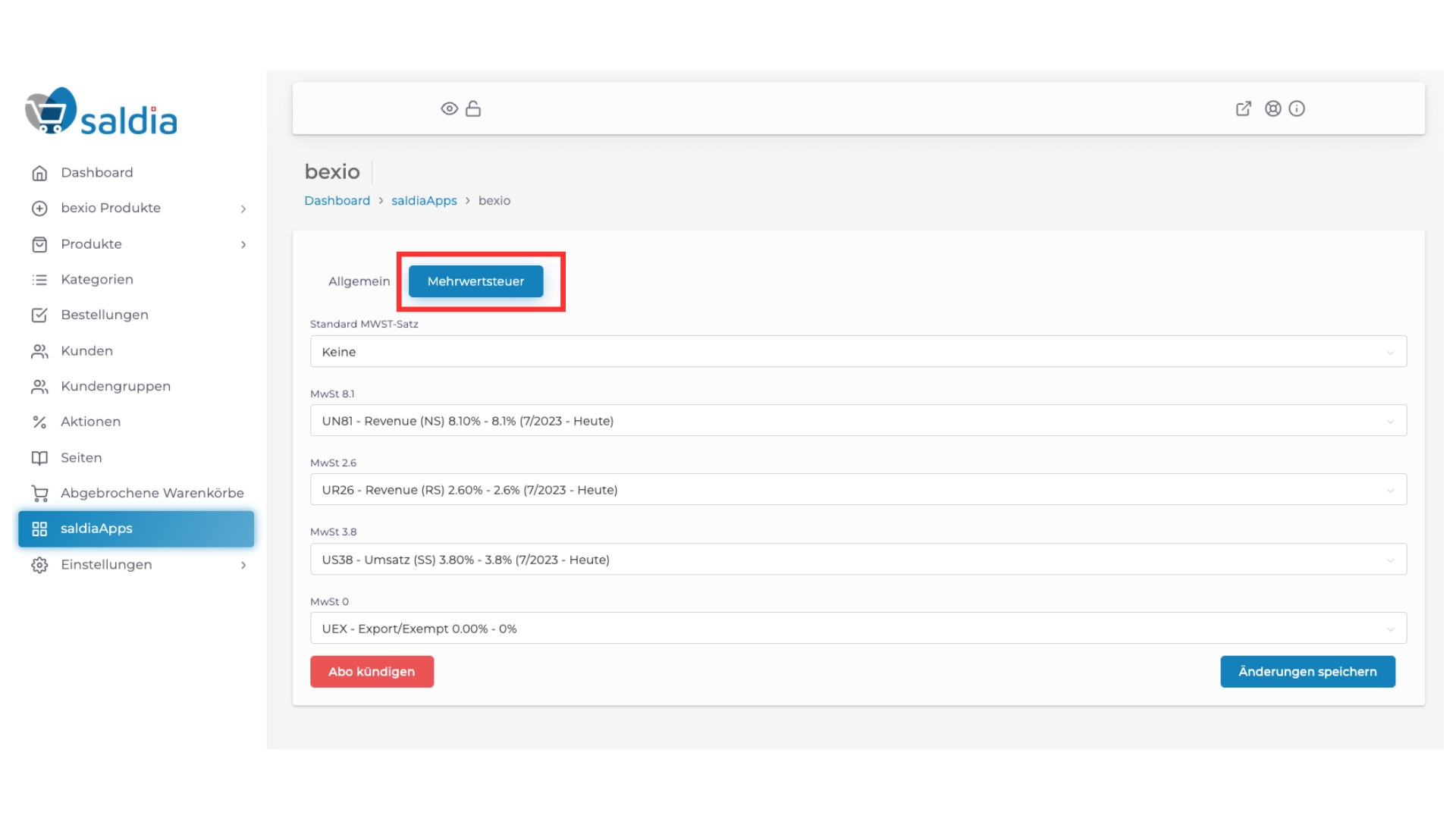Image resolution: width=1456 pixels, height=819 pixels.
Task: Expand the Produkte submenu chevron
Action: [x=243, y=244]
